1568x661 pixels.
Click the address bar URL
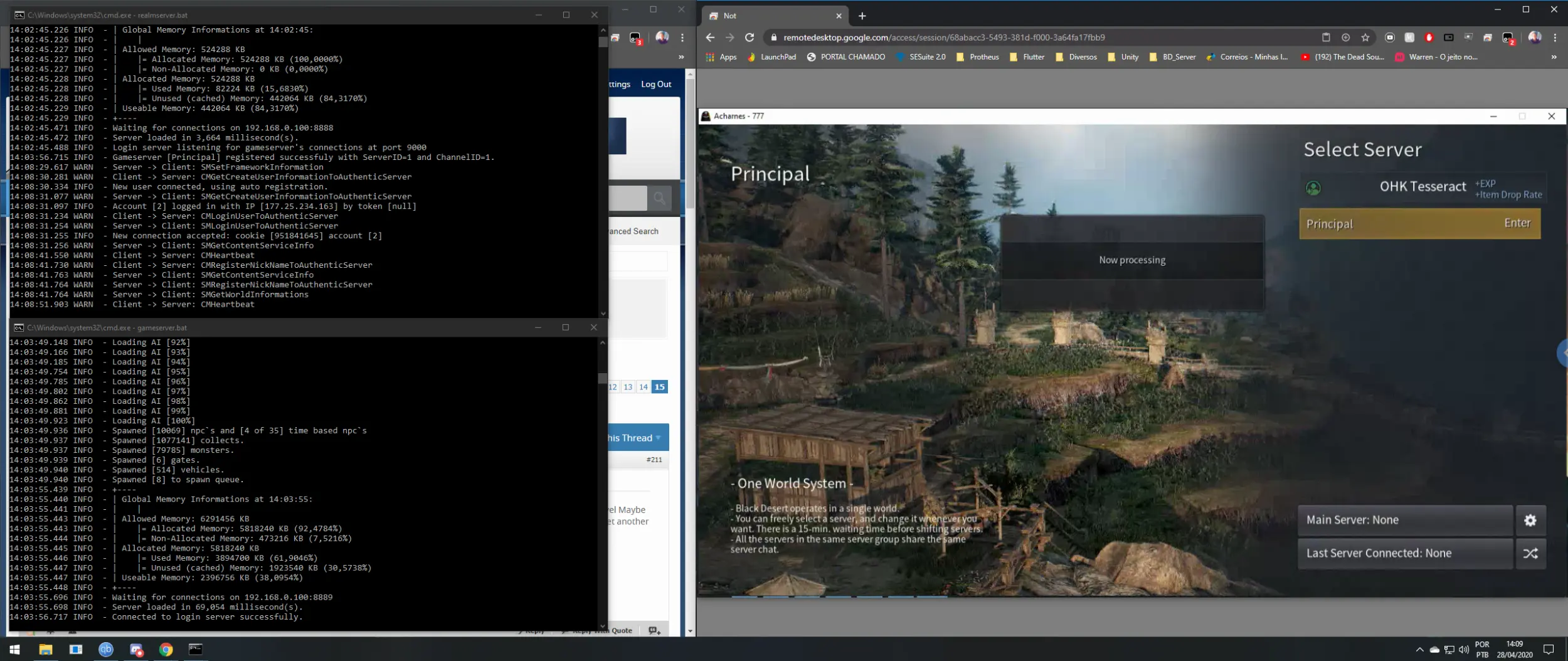pyautogui.click(x=944, y=38)
